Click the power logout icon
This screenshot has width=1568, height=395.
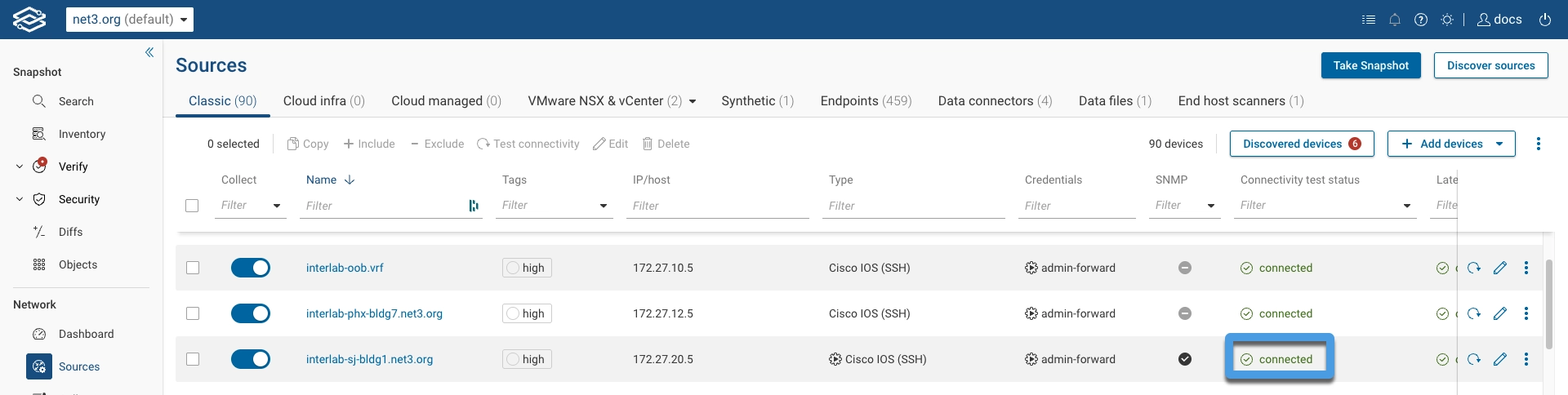coord(1545,20)
